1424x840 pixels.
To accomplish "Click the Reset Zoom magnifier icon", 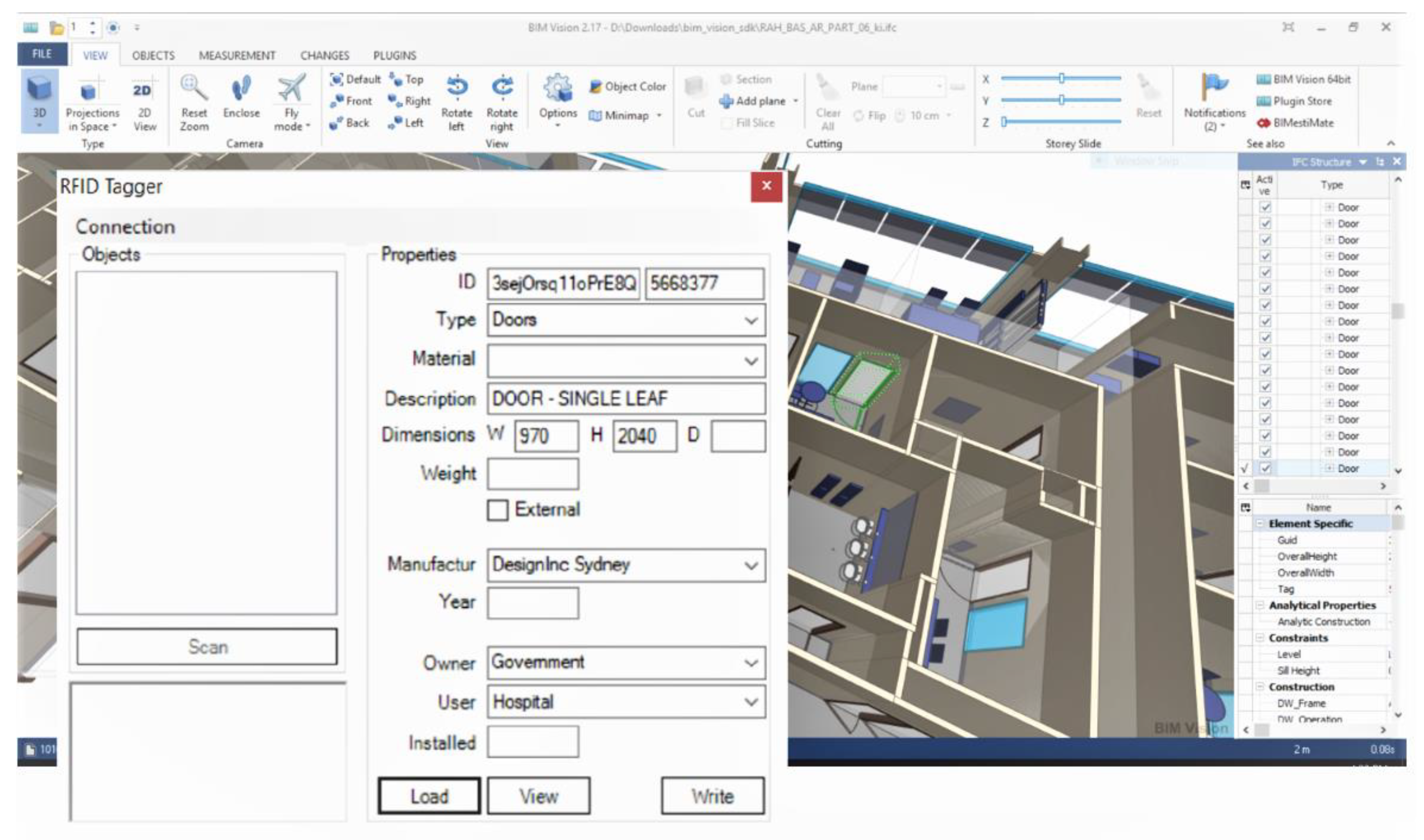I will coord(194,88).
